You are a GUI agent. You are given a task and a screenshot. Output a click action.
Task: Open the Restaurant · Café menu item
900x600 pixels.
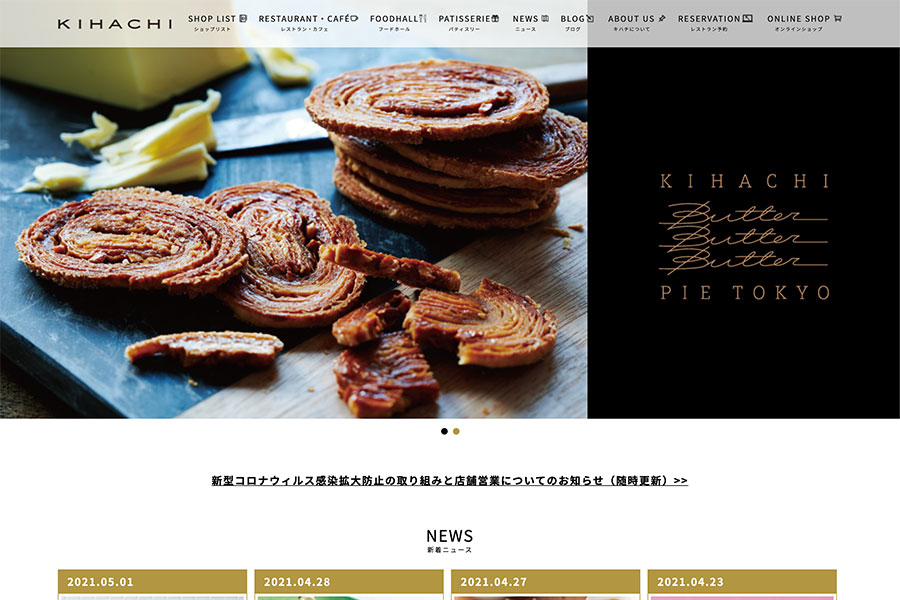308,22
